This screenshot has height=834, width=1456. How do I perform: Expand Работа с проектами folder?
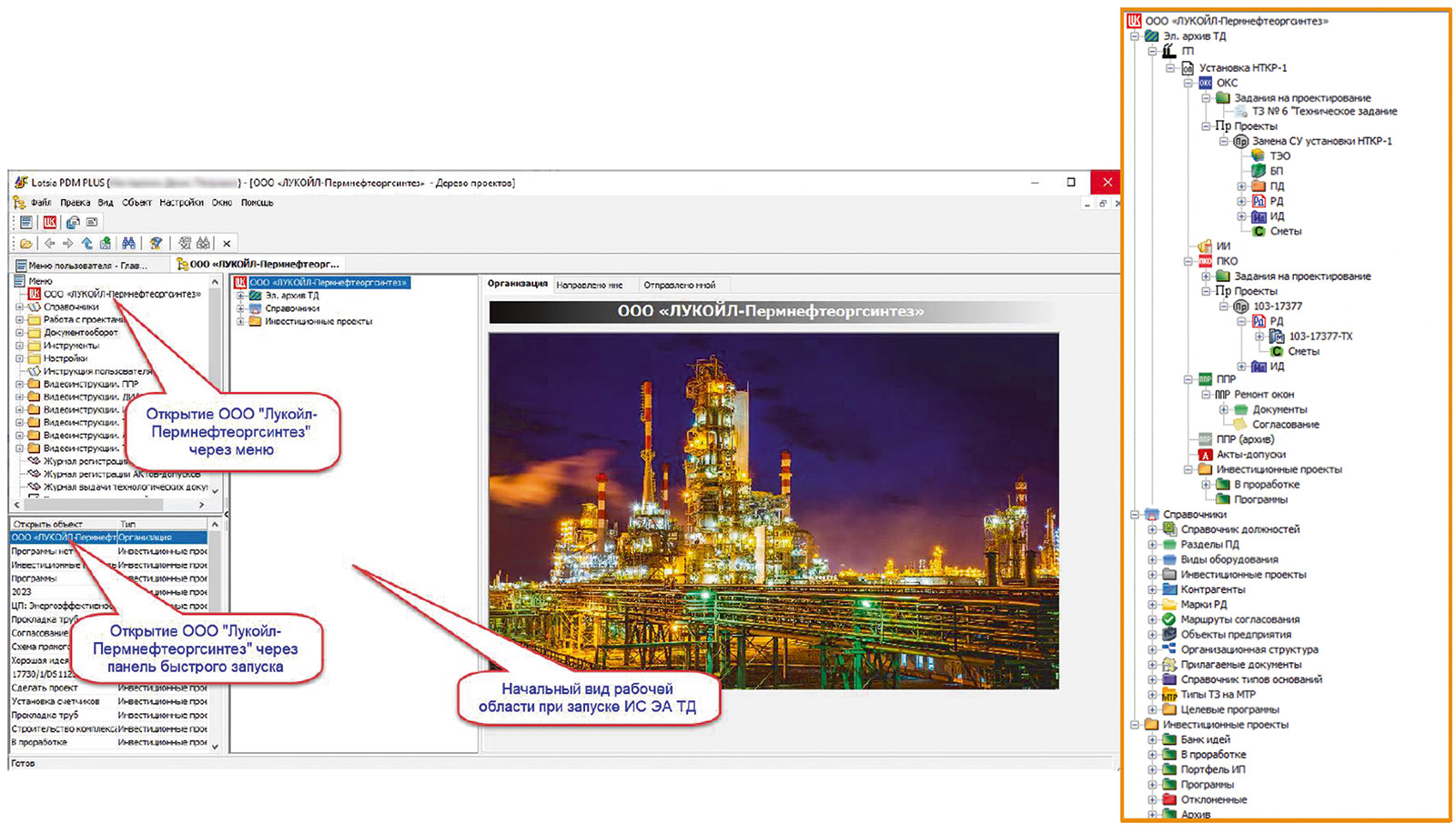tap(19, 320)
